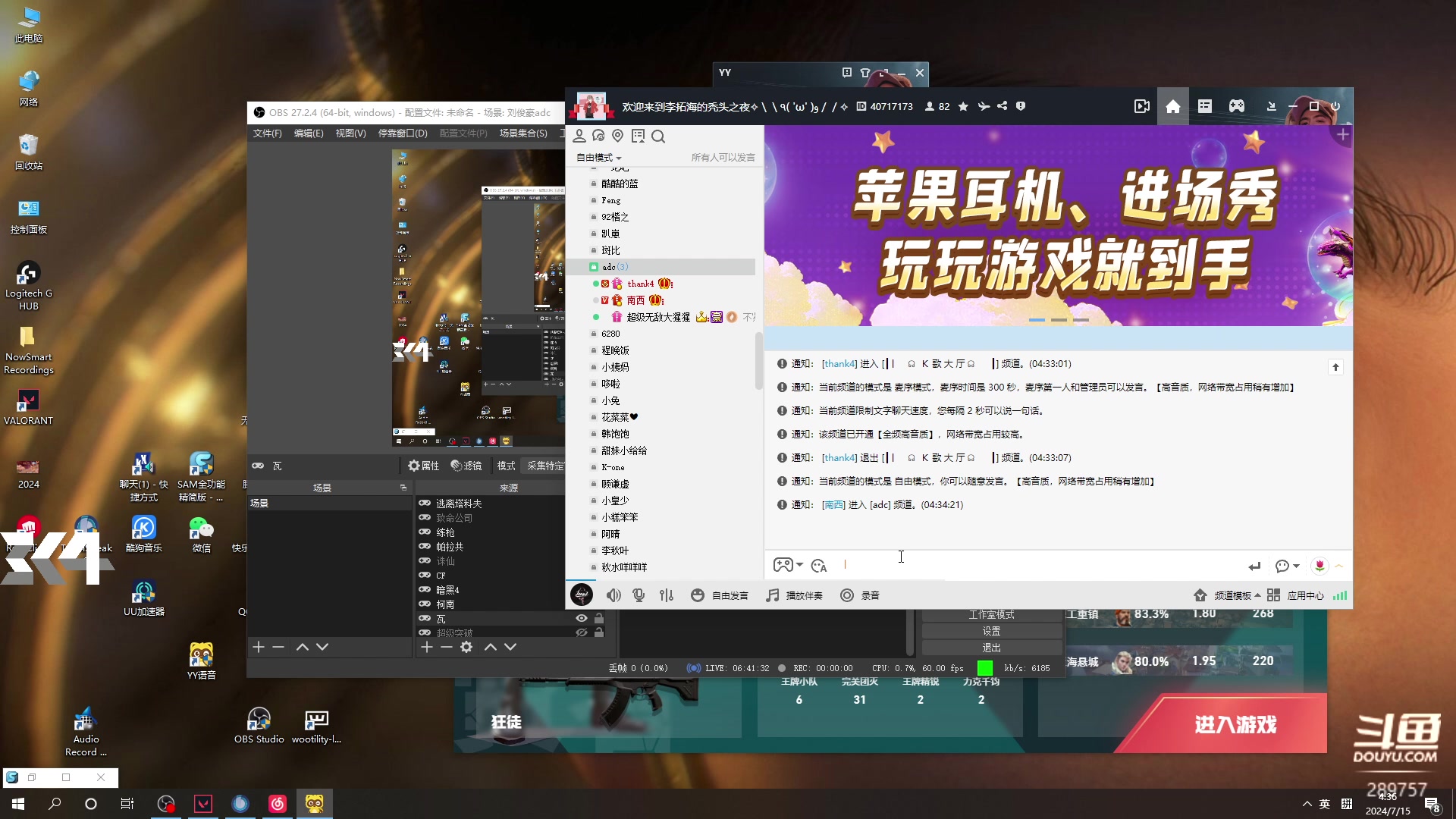The width and height of the screenshot is (1456, 819).
Task: Open the 应用中心 app center
Action: point(1296,595)
